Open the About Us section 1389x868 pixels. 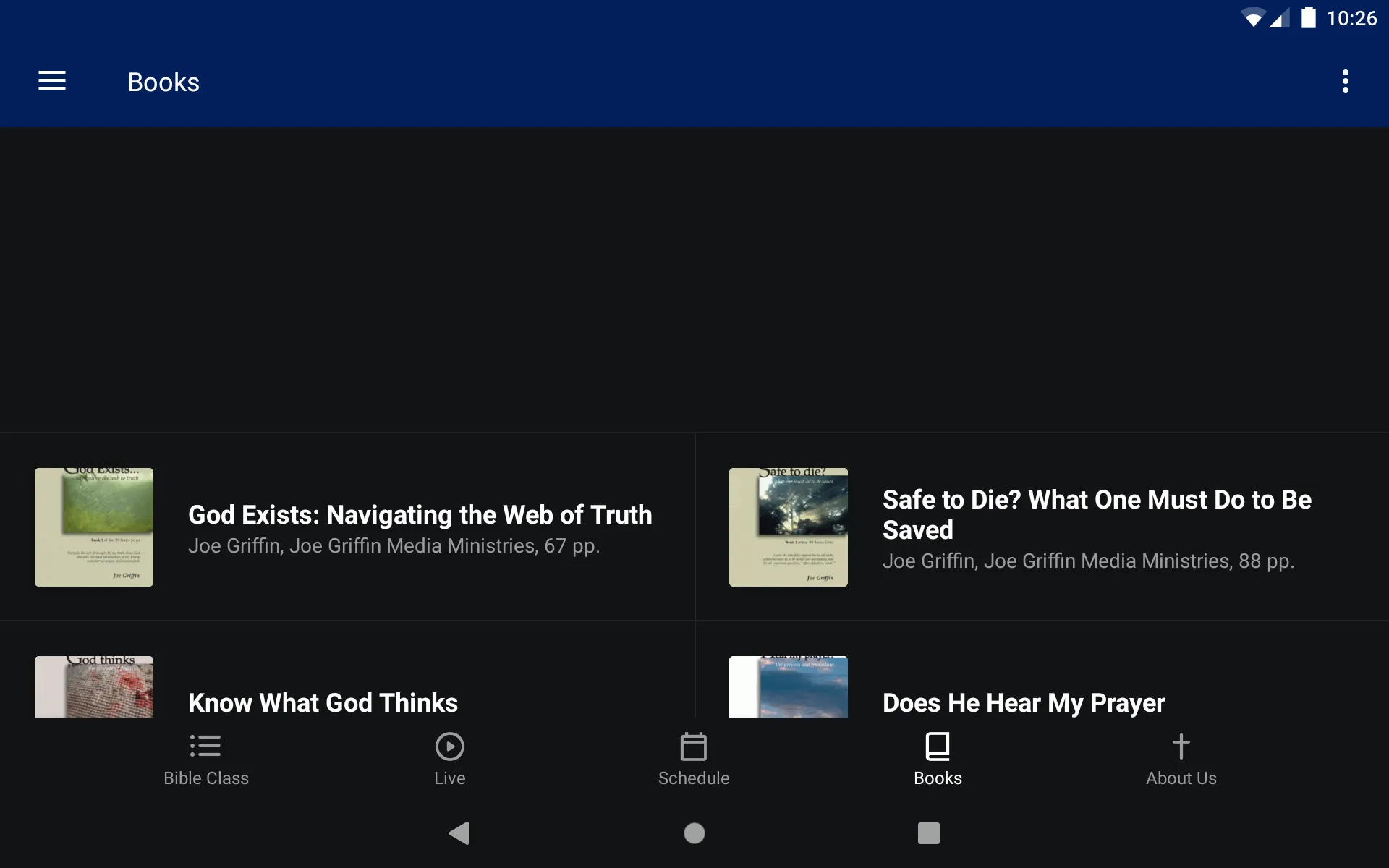click(x=1181, y=759)
